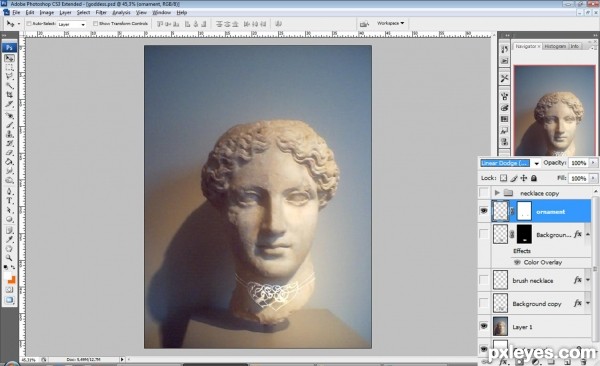
Task: Click the Go to Bridge icon
Action: pyautogui.click(x=364, y=24)
